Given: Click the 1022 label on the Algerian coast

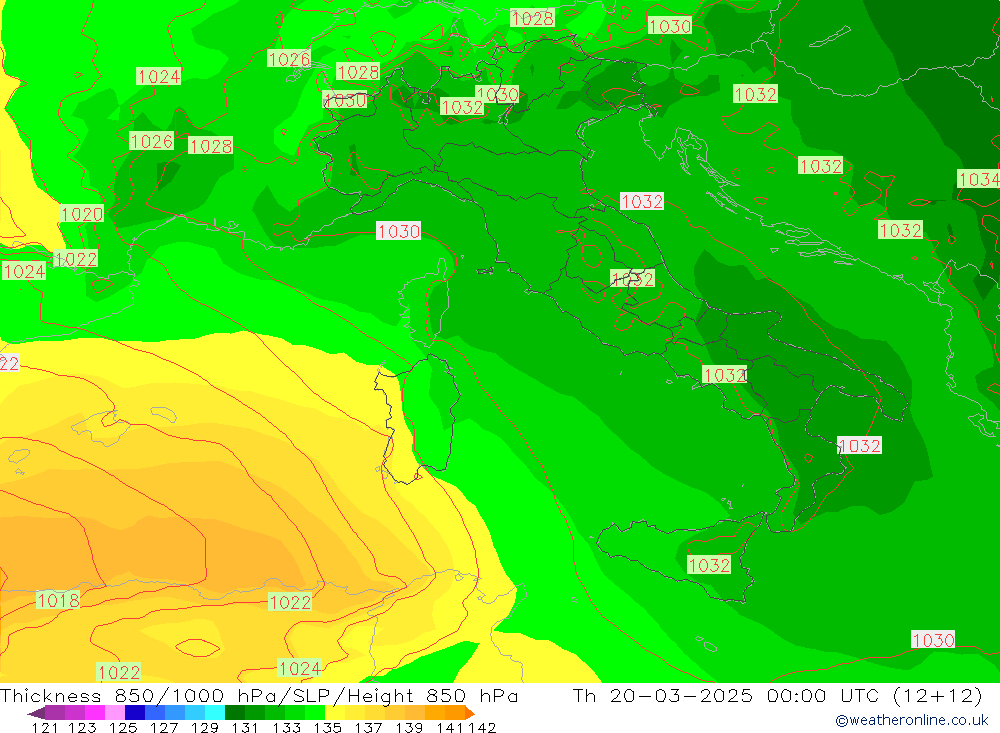Looking at the screenshot, I should click(290, 602).
